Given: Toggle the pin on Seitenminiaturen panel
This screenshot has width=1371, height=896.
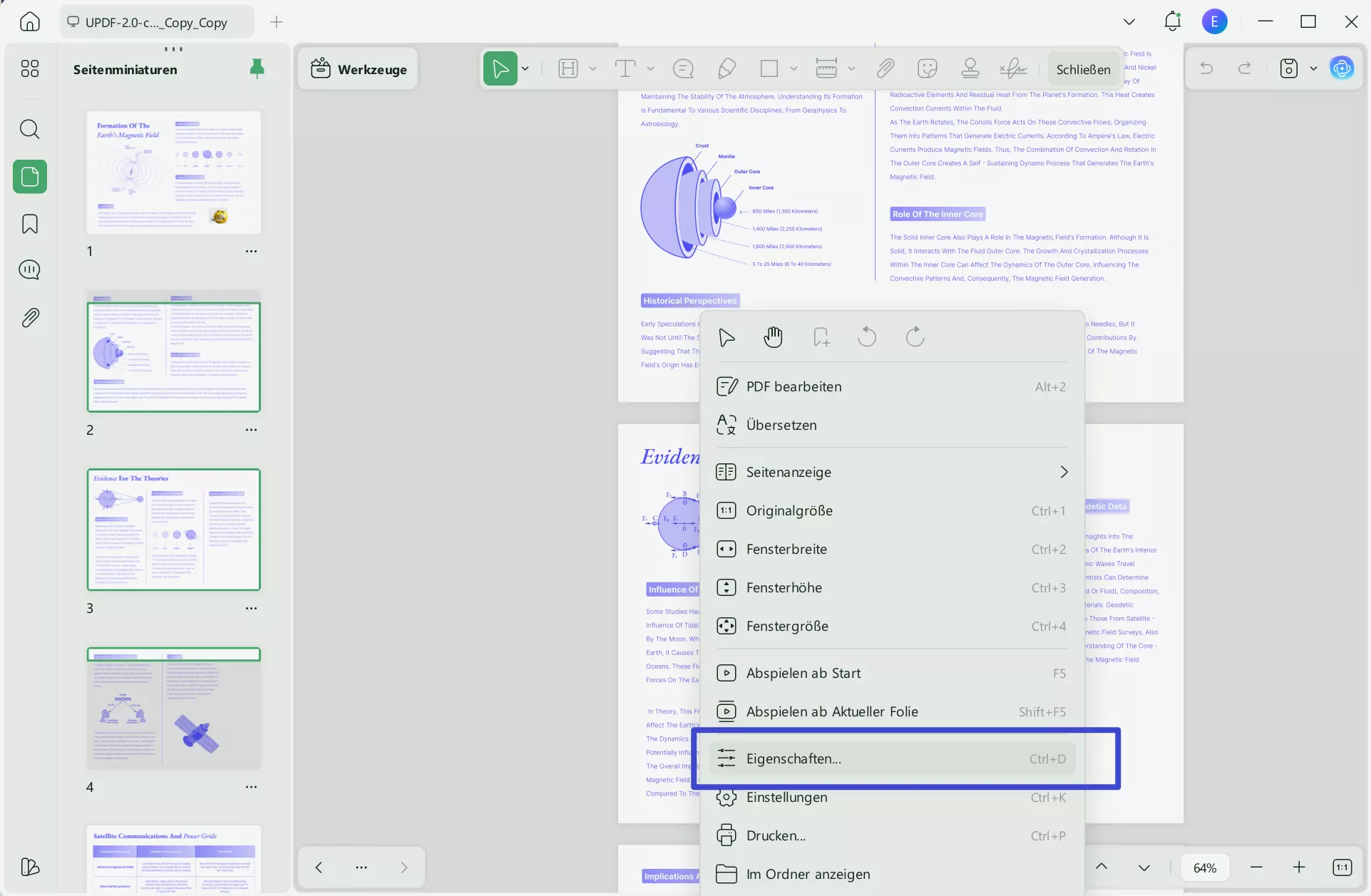Looking at the screenshot, I should click(x=257, y=69).
